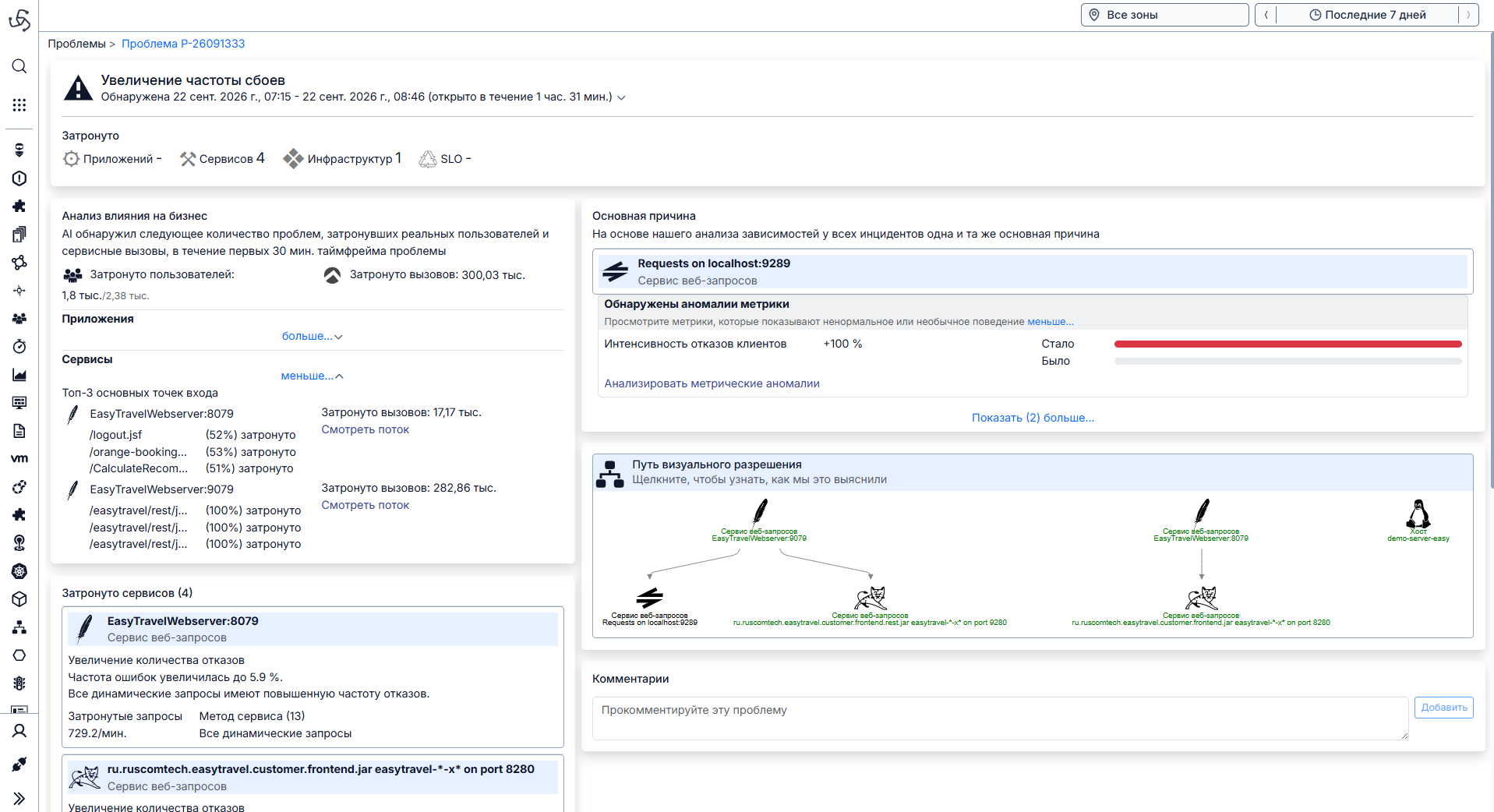Click Показать (2) больше... under root cause

pos(1033,418)
